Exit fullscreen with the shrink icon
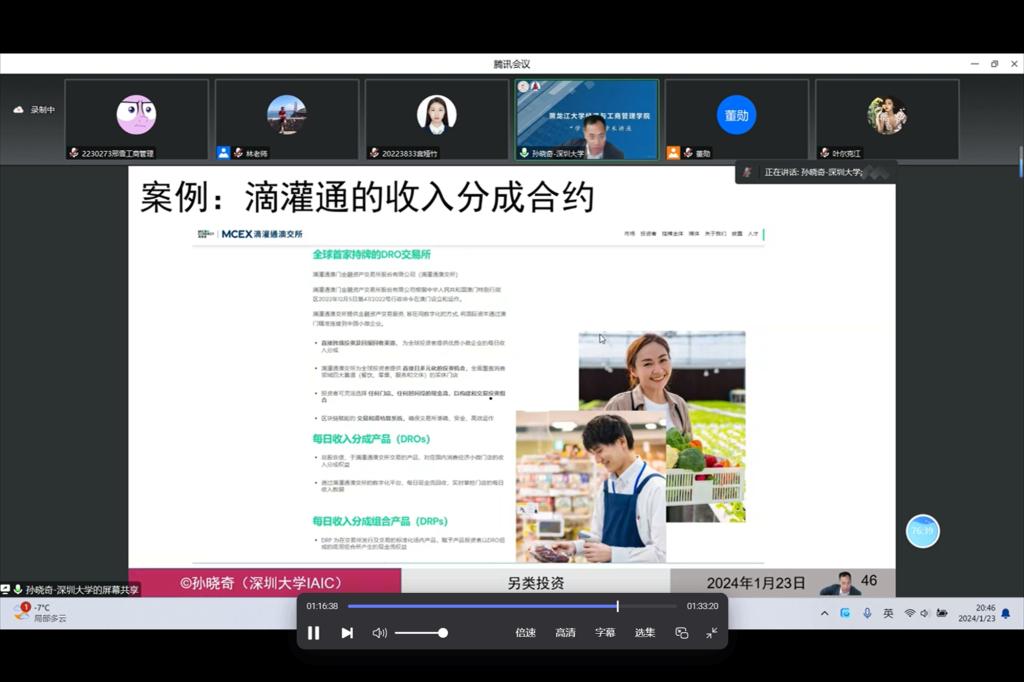Screen dimensions: 1024x682 712,632
